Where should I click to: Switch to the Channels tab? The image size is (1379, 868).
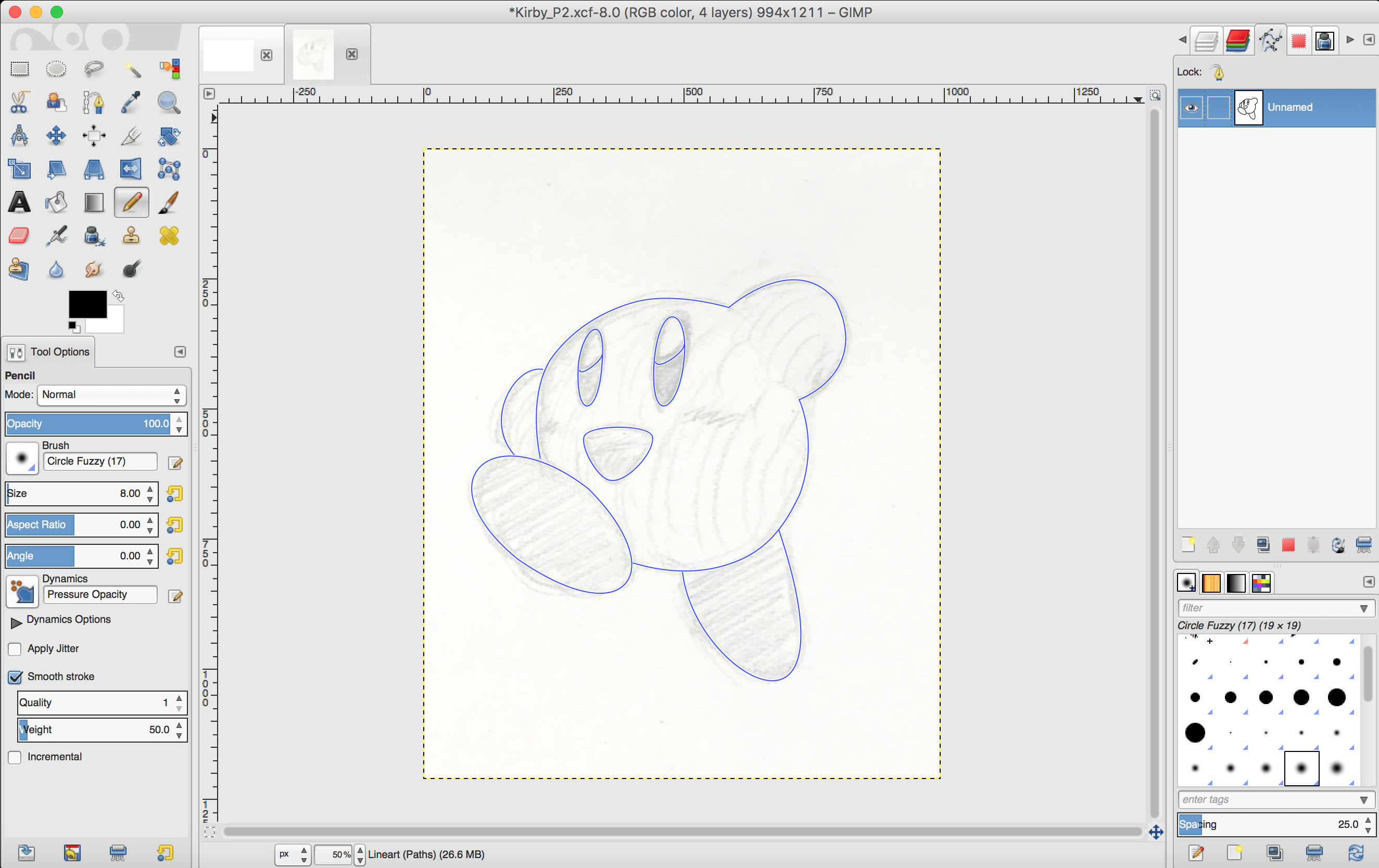pyautogui.click(x=1237, y=41)
